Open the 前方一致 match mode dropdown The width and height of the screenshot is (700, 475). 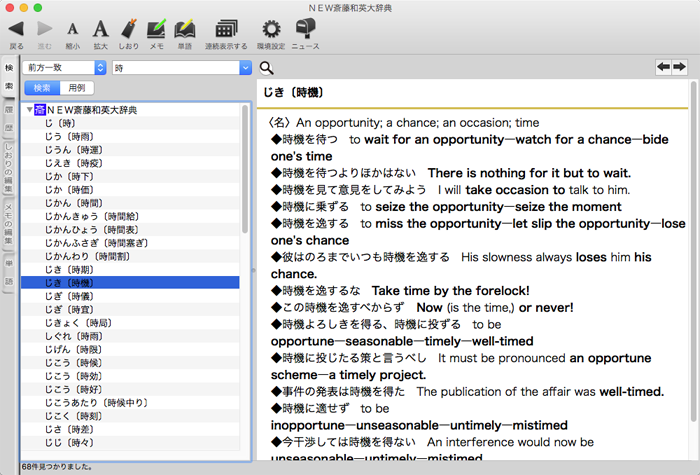(x=64, y=67)
